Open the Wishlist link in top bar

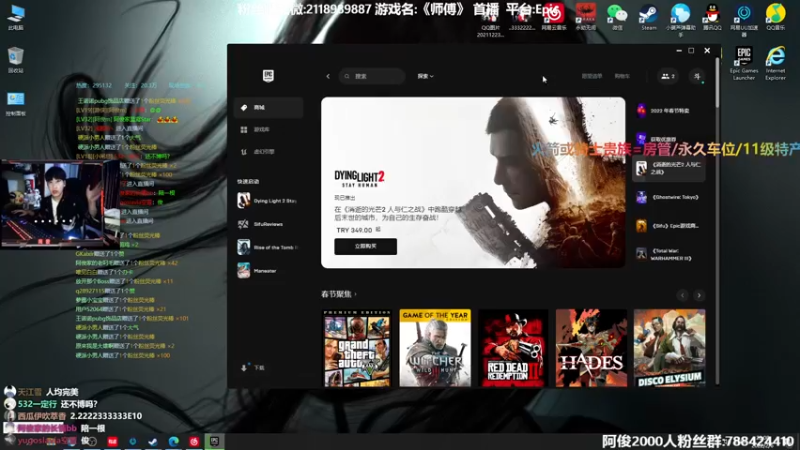(x=592, y=76)
